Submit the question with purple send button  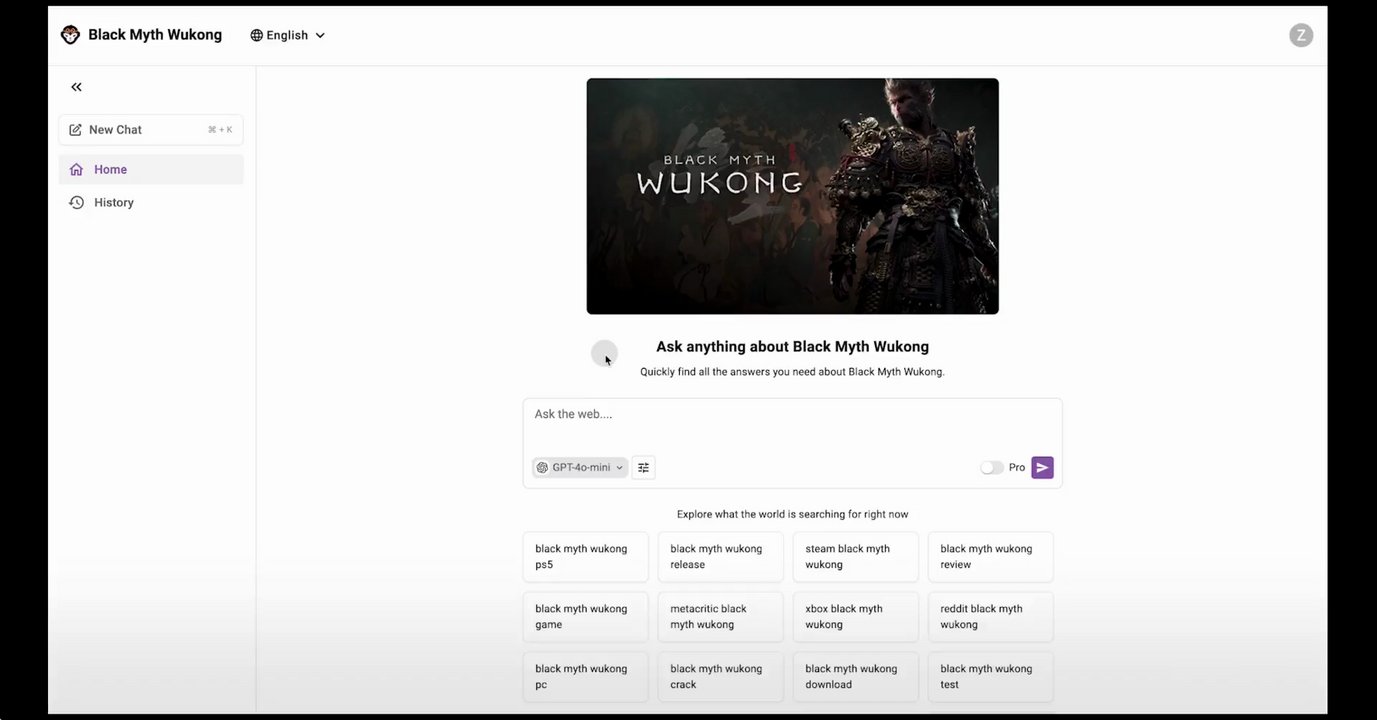coord(1042,467)
